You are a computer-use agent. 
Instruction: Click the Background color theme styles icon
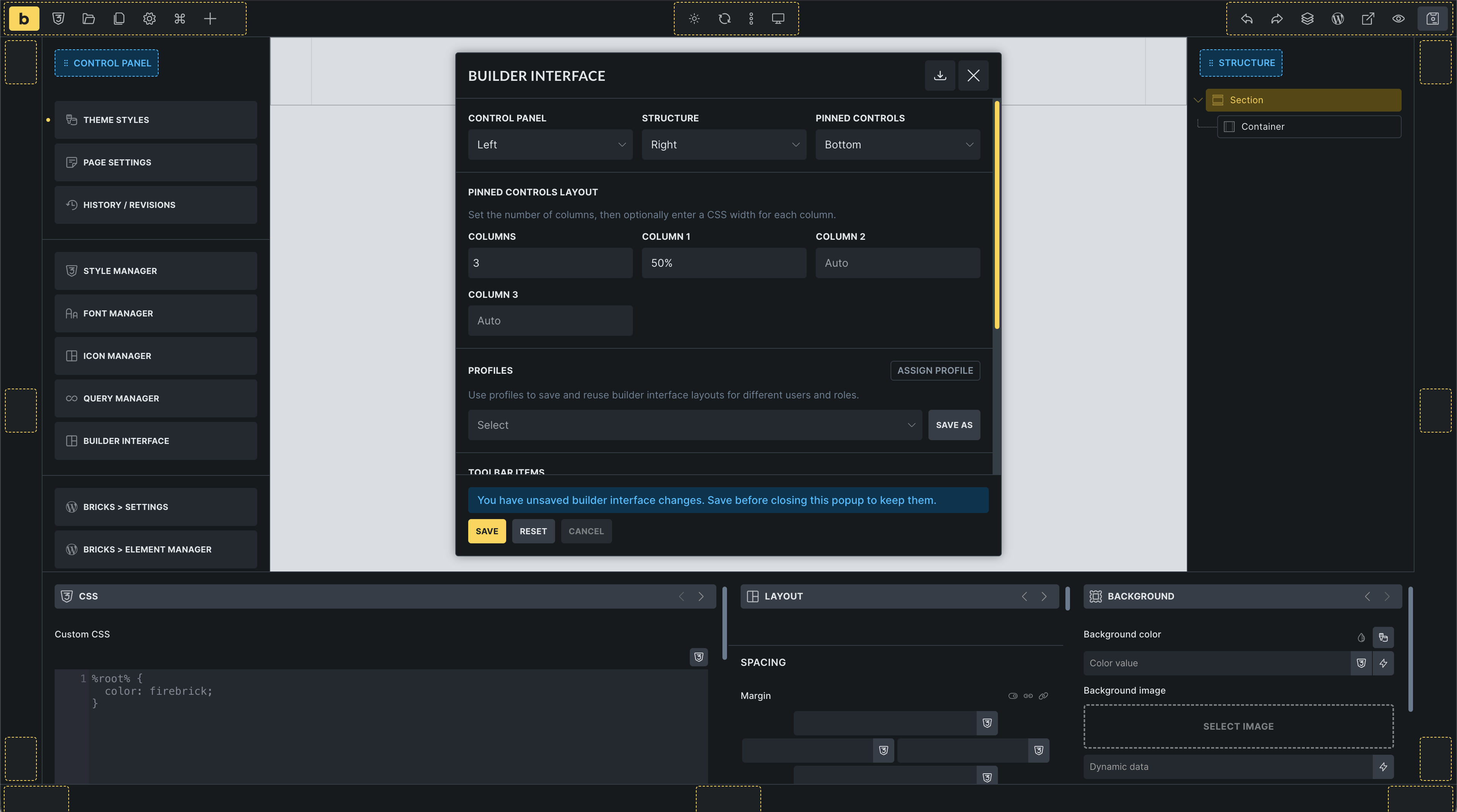point(1383,637)
